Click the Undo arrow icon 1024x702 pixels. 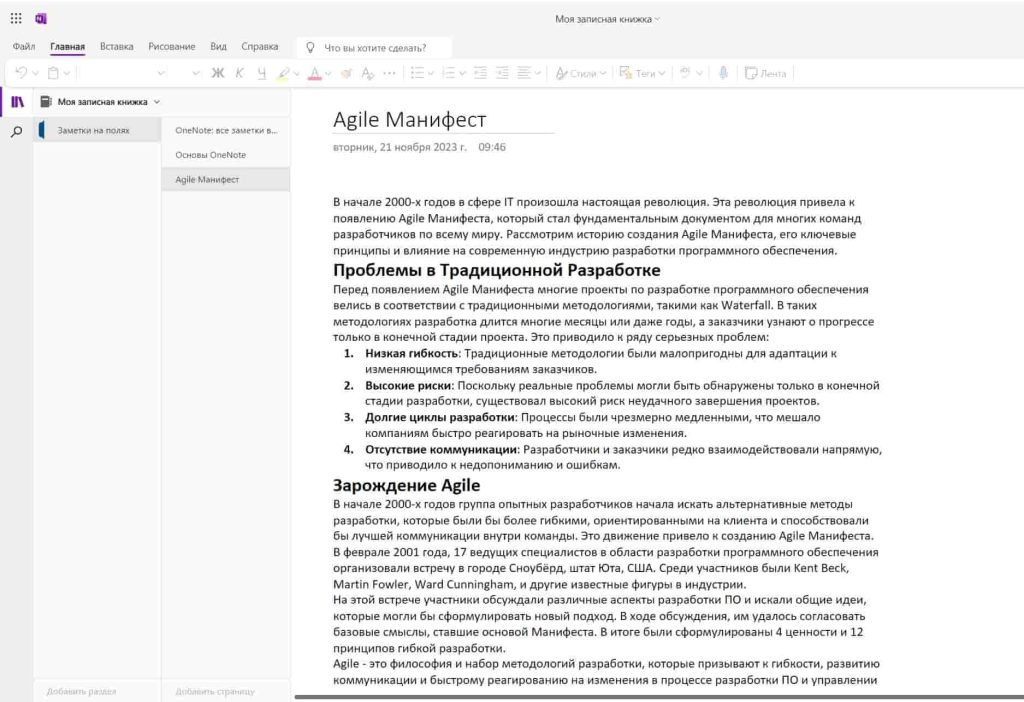point(21,73)
